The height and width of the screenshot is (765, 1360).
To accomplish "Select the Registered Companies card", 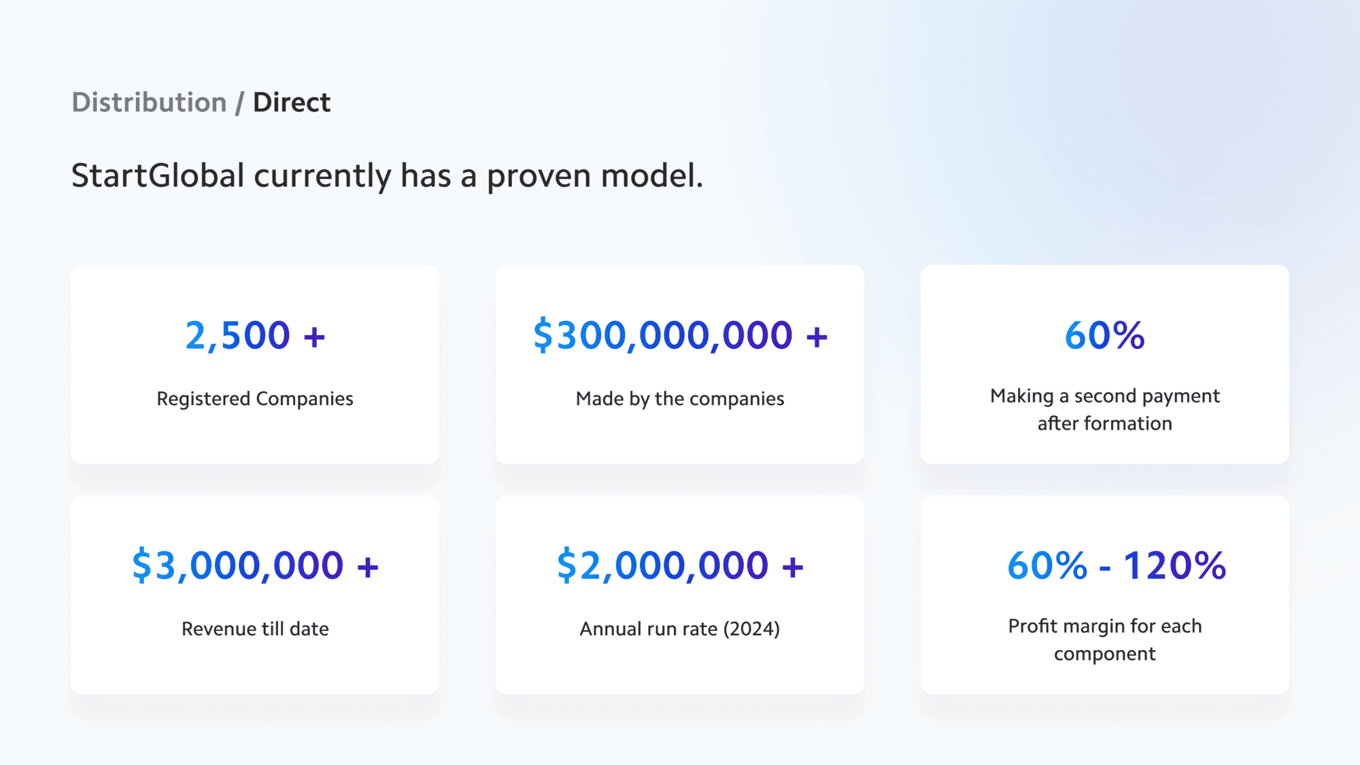I will click(255, 364).
